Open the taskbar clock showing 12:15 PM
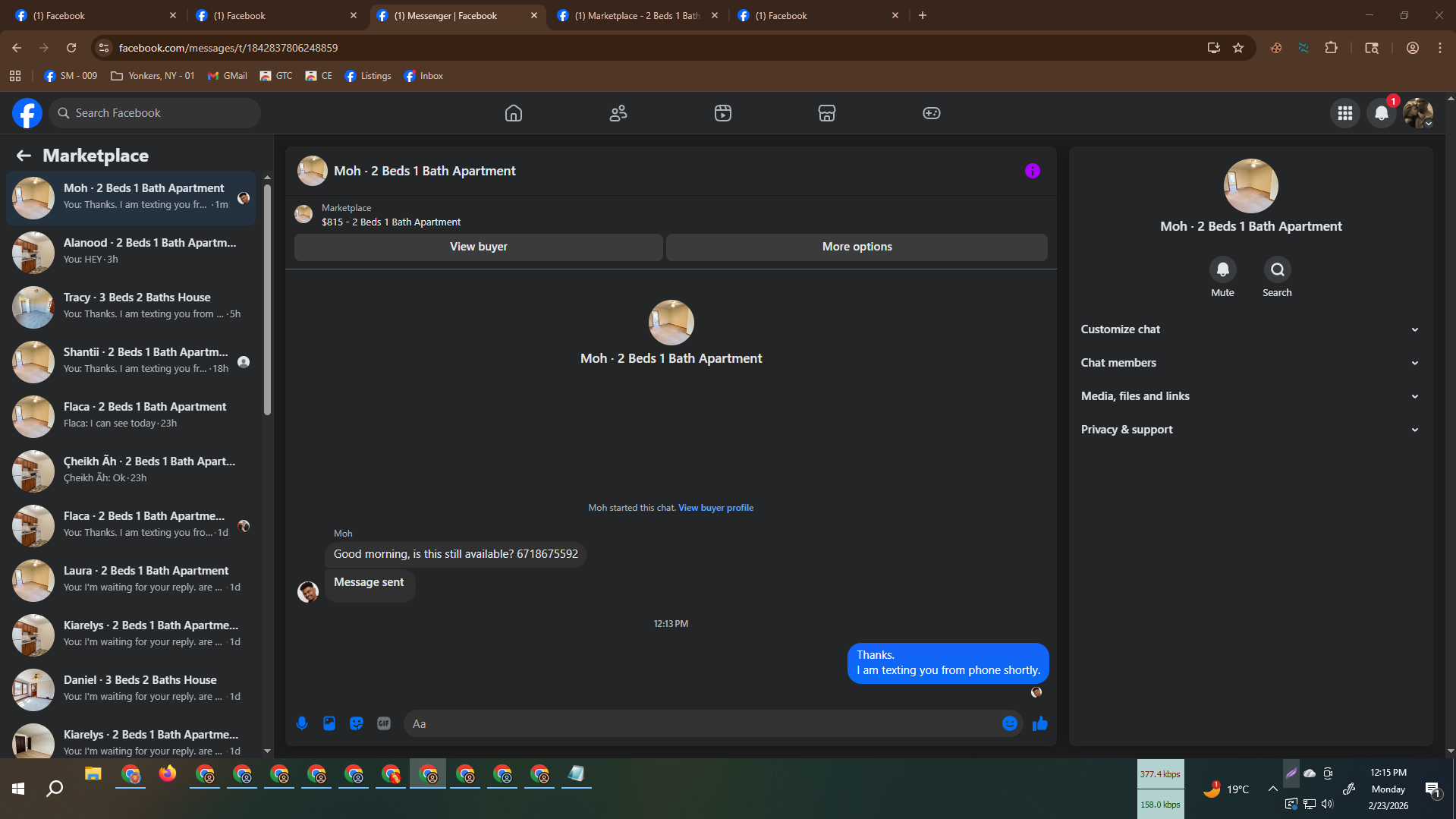 pos(1388,789)
